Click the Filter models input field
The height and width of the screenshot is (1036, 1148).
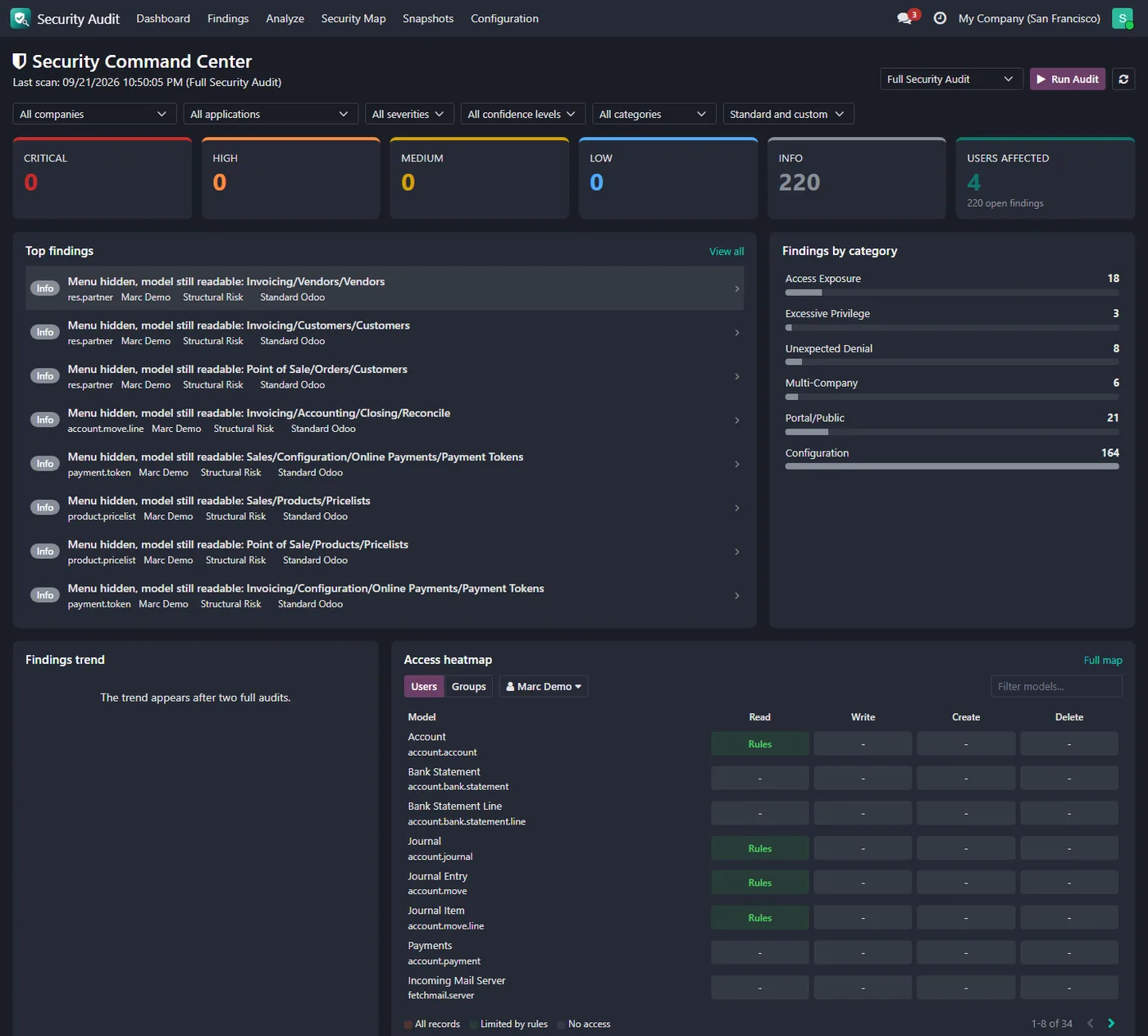pos(1056,686)
